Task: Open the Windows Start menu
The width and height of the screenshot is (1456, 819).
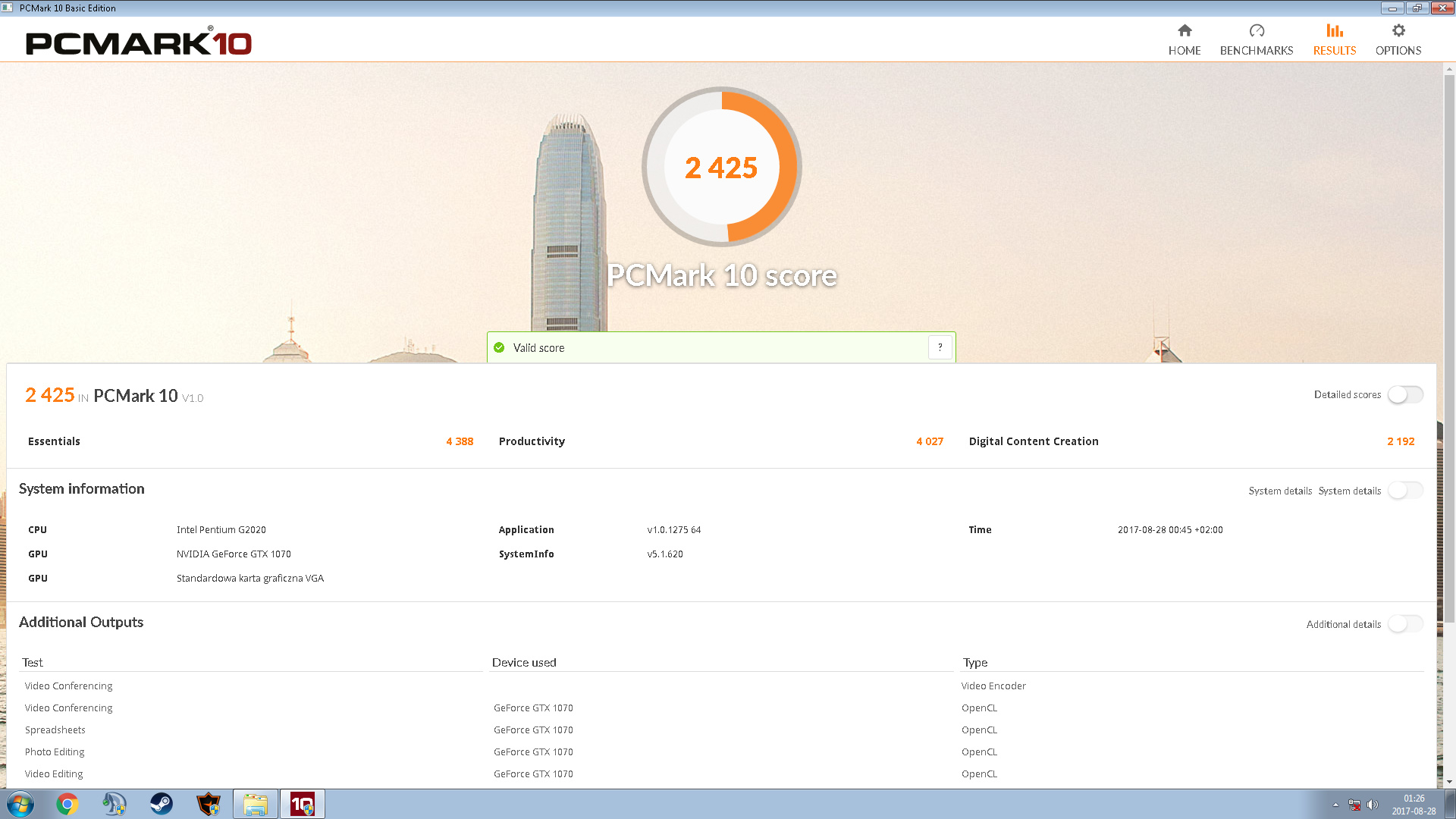Action: click(x=20, y=804)
